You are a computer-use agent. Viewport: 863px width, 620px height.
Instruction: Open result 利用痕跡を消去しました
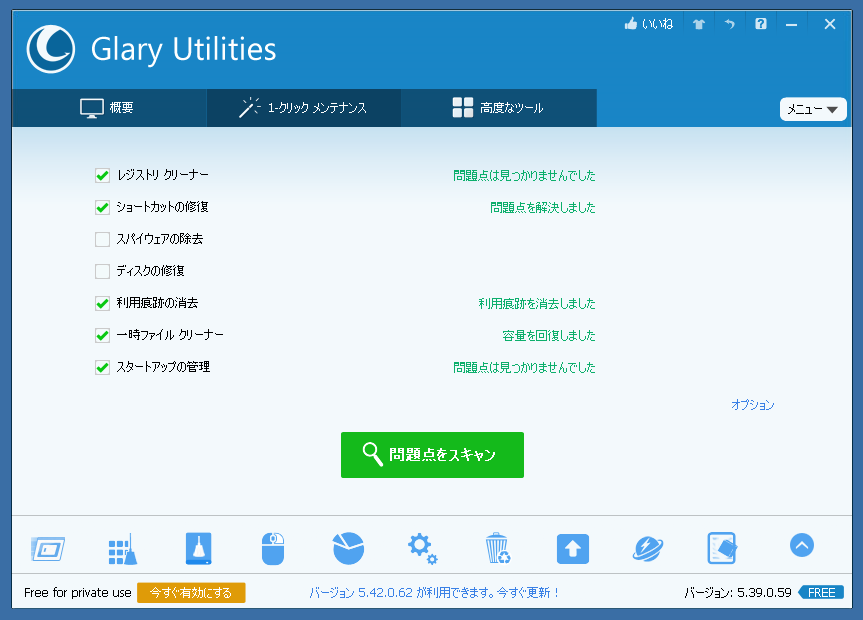(x=537, y=303)
